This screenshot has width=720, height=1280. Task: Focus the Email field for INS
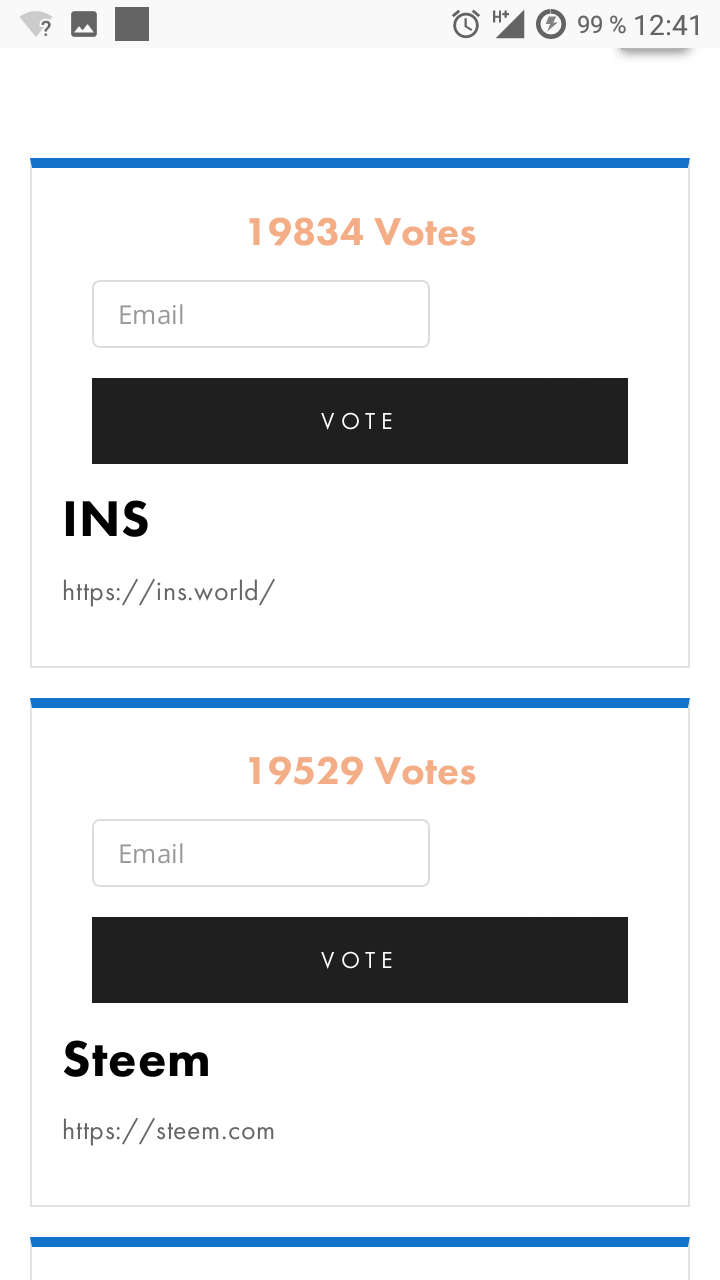[261, 314]
